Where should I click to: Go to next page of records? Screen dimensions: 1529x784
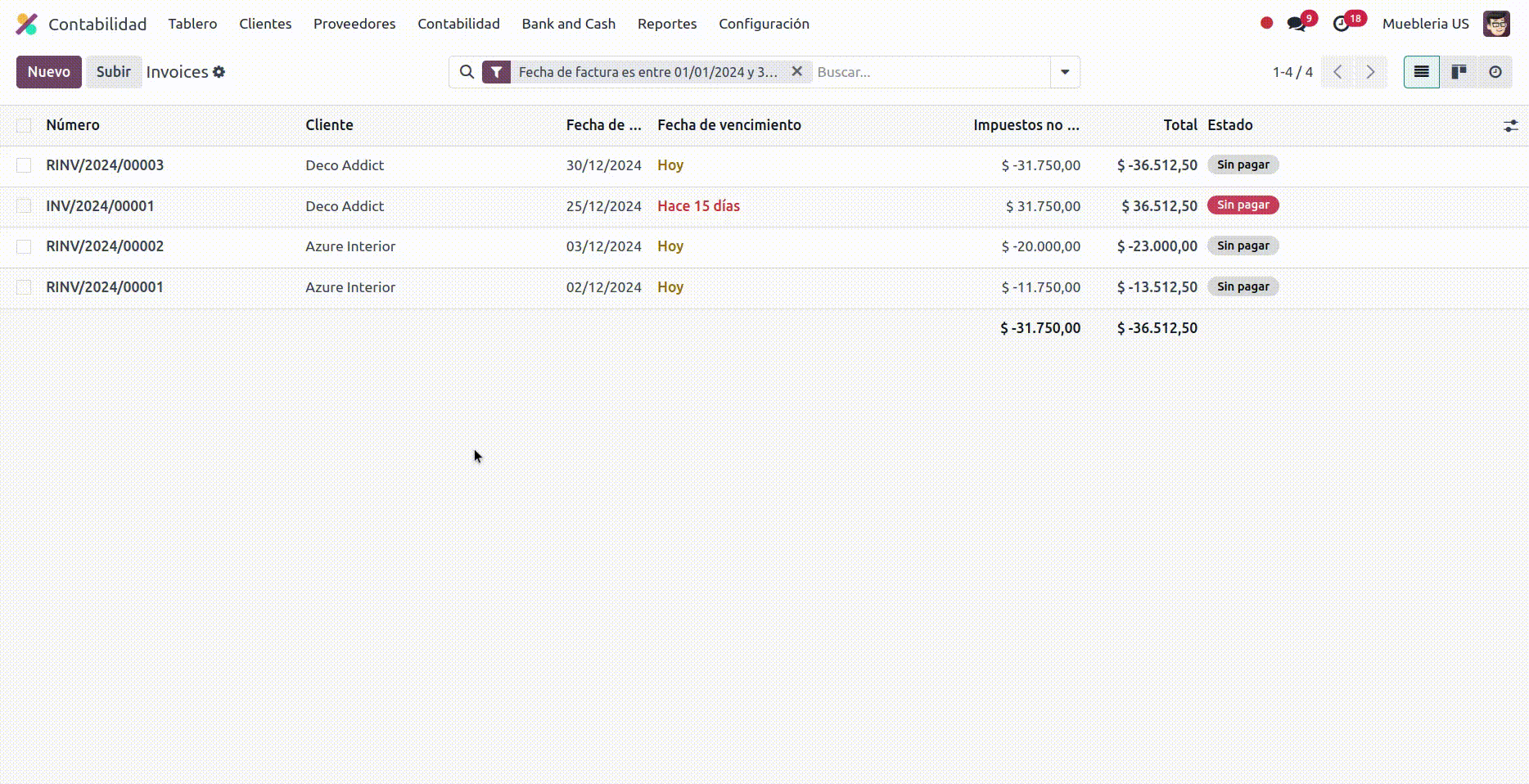tap(1370, 72)
